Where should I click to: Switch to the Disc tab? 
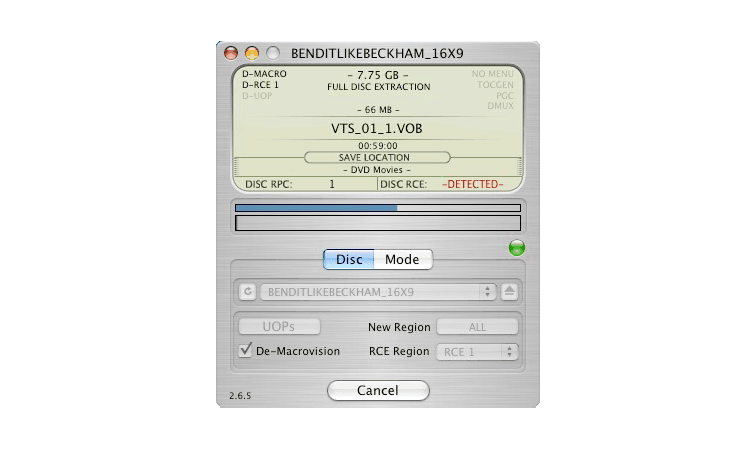(x=349, y=259)
